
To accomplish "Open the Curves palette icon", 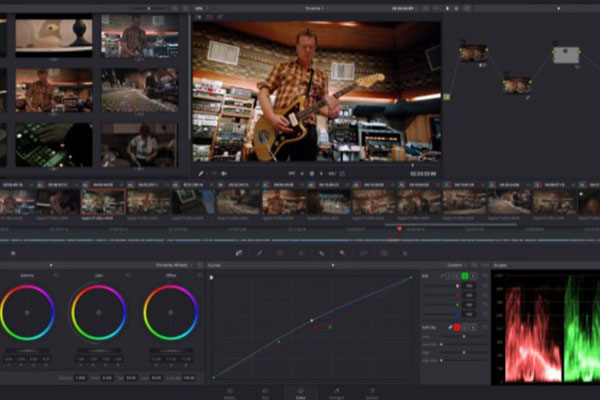I will pos(239,253).
